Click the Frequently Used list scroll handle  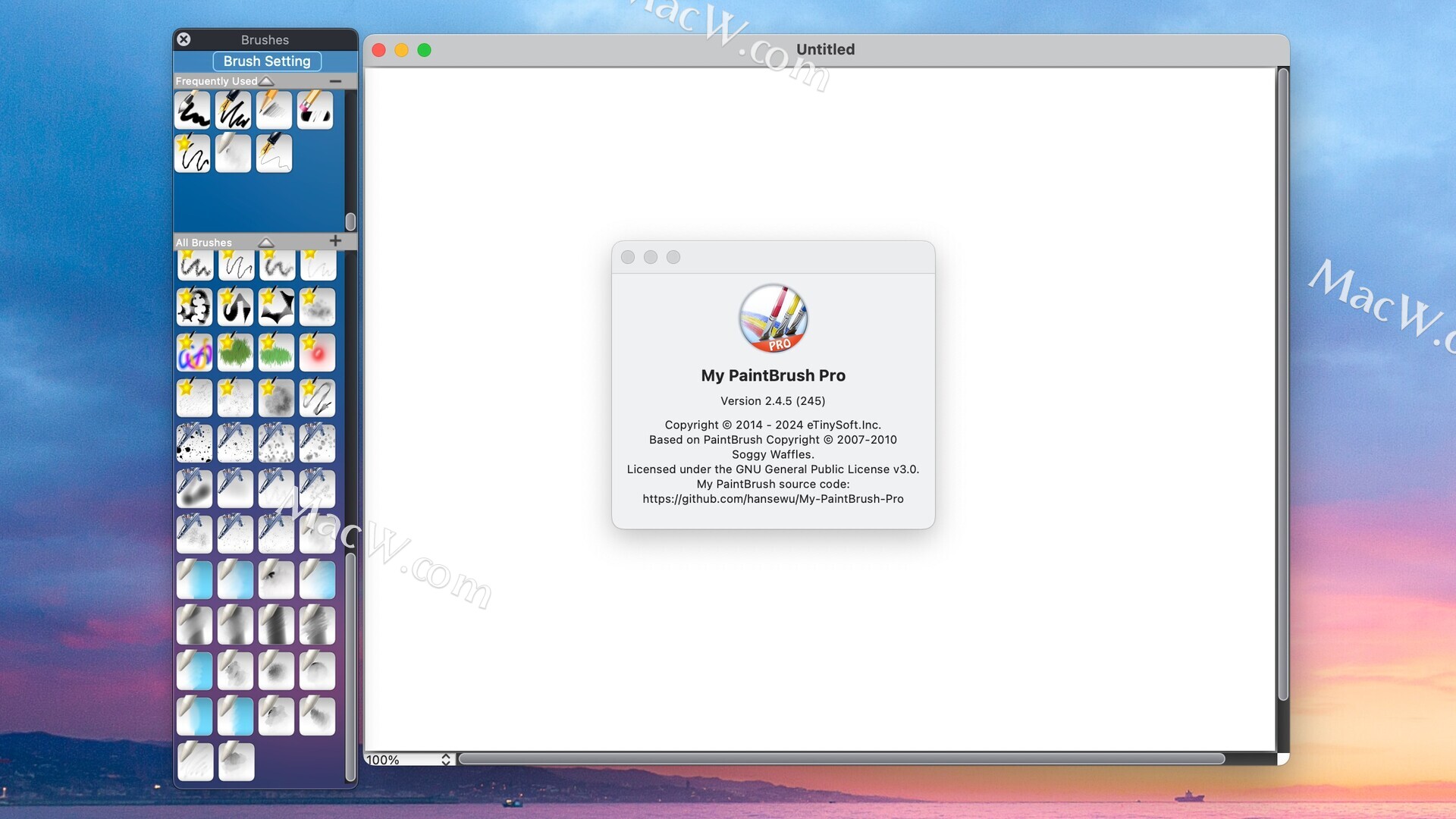(x=350, y=221)
